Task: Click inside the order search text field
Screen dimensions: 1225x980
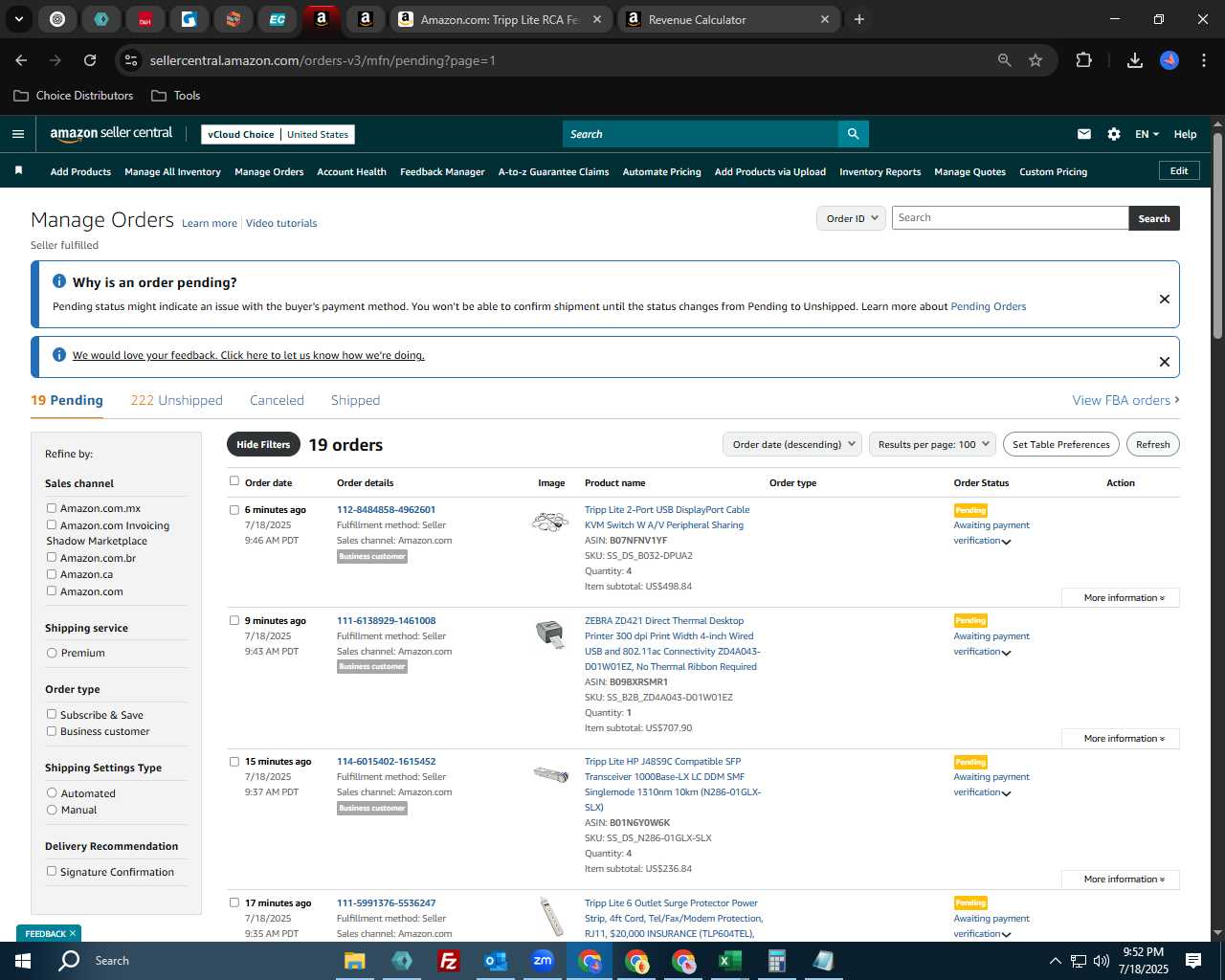Action: pos(1010,218)
